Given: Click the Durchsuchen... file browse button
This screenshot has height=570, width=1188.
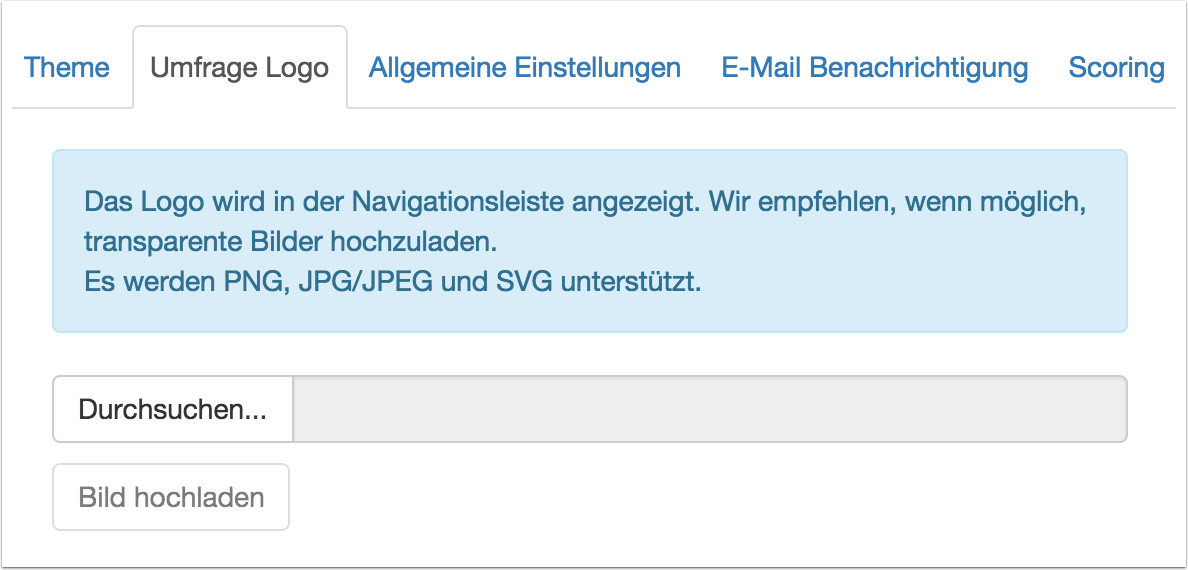Looking at the screenshot, I should [x=173, y=409].
